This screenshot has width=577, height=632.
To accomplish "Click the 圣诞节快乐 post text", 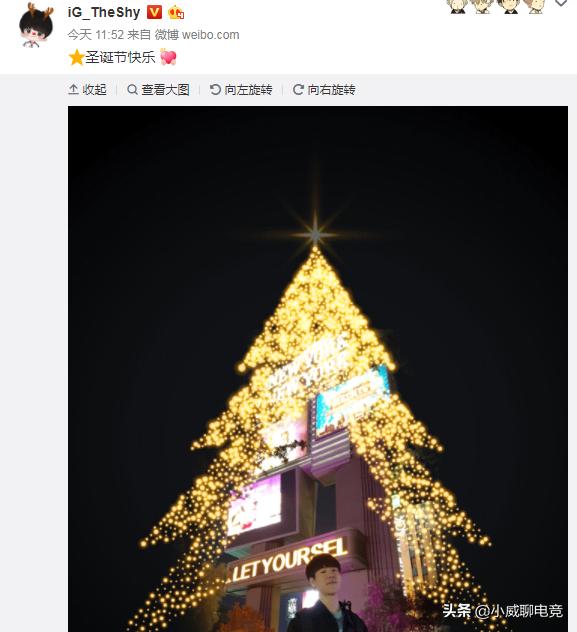I will [120, 57].
